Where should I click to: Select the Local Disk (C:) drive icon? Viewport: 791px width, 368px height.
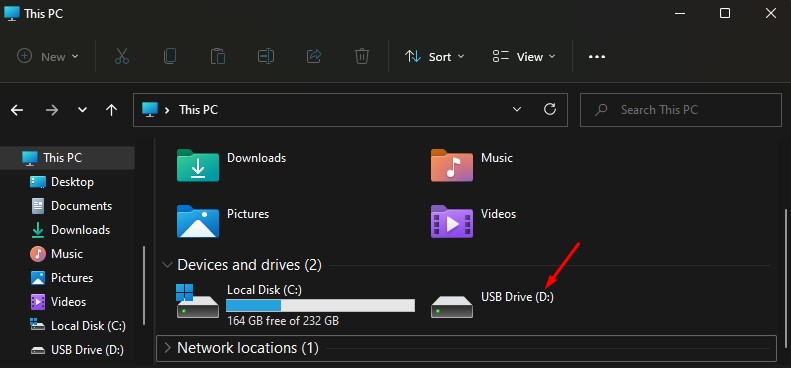pyautogui.click(x=198, y=302)
